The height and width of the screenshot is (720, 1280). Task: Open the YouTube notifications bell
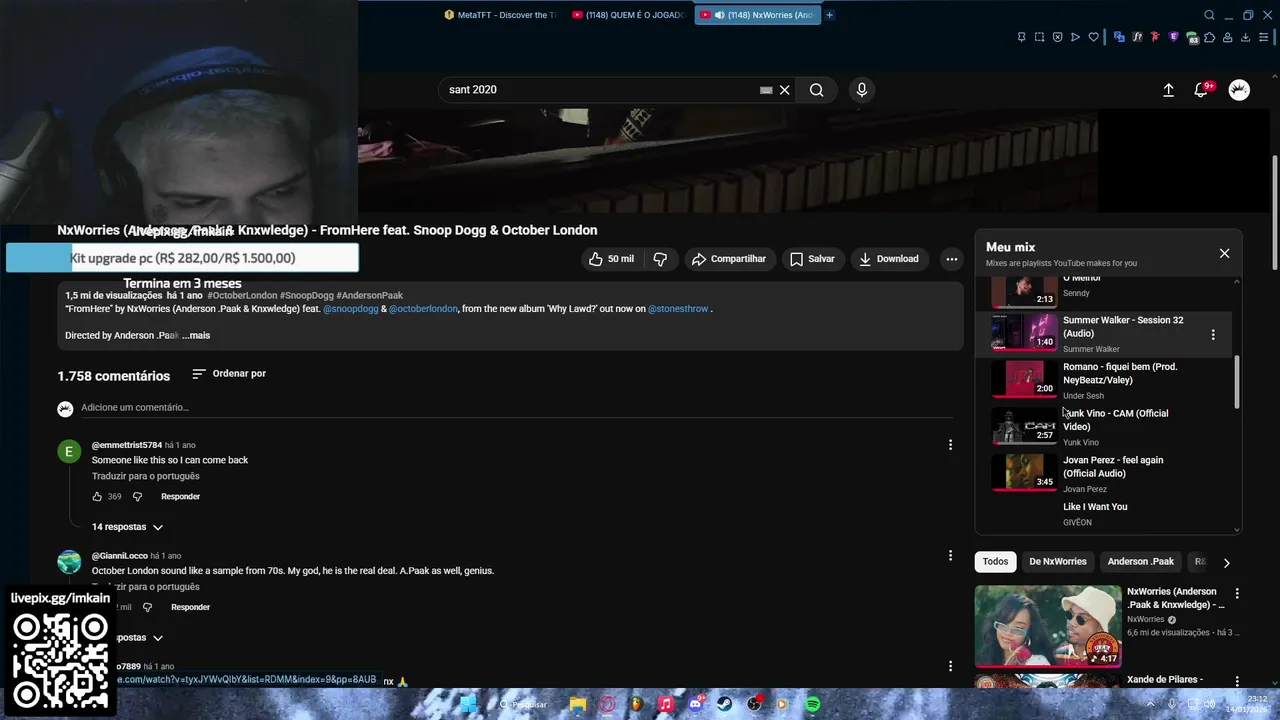click(x=1202, y=90)
